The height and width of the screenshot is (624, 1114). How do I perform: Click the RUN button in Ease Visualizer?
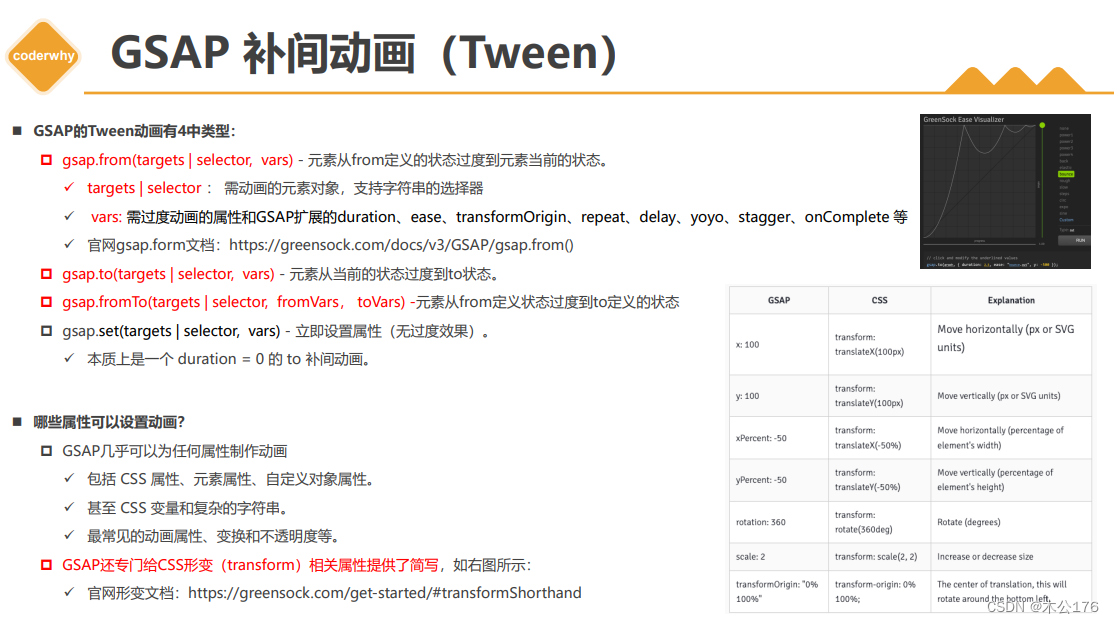pyautogui.click(x=1080, y=240)
